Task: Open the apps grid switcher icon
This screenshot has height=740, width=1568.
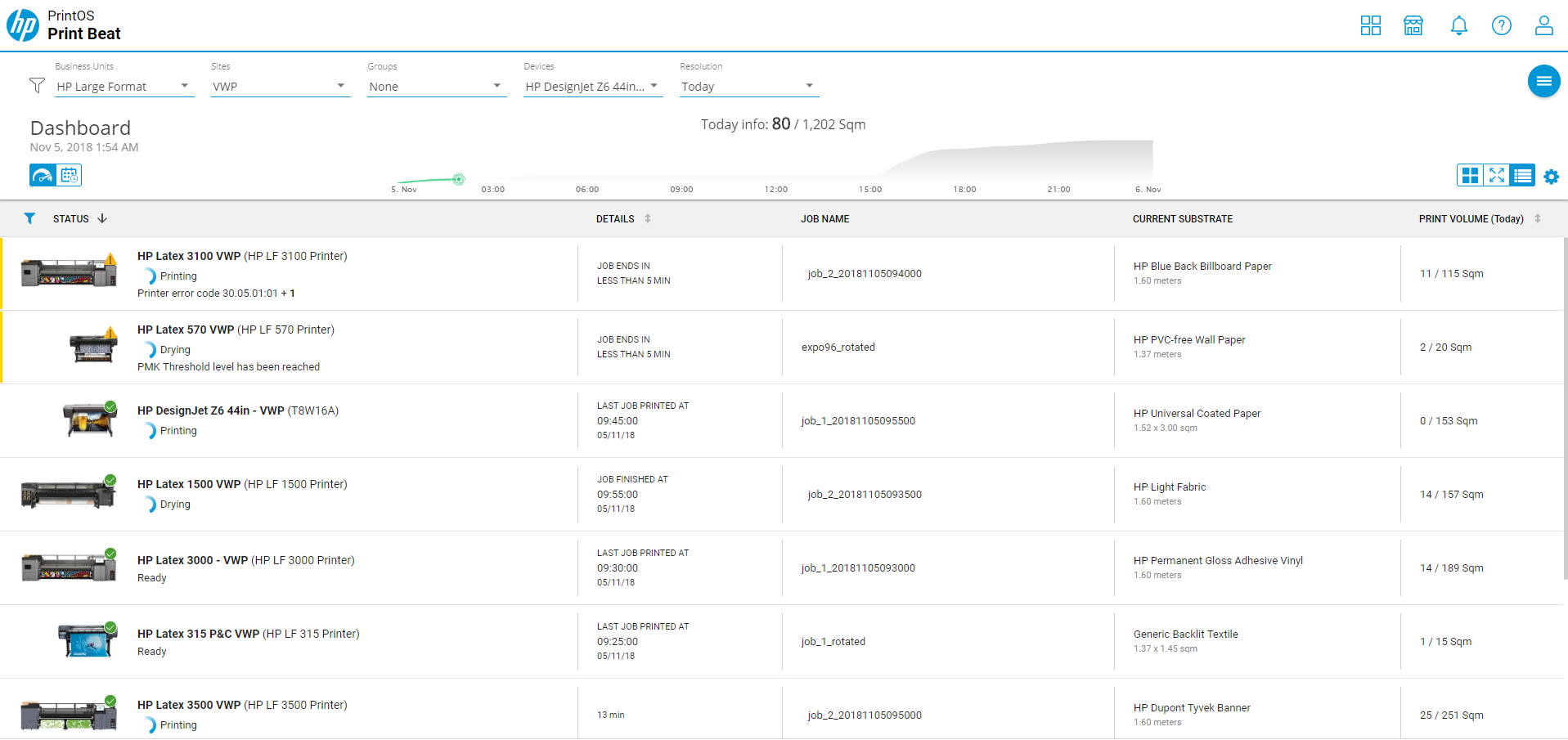Action: (x=1371, y=25)
